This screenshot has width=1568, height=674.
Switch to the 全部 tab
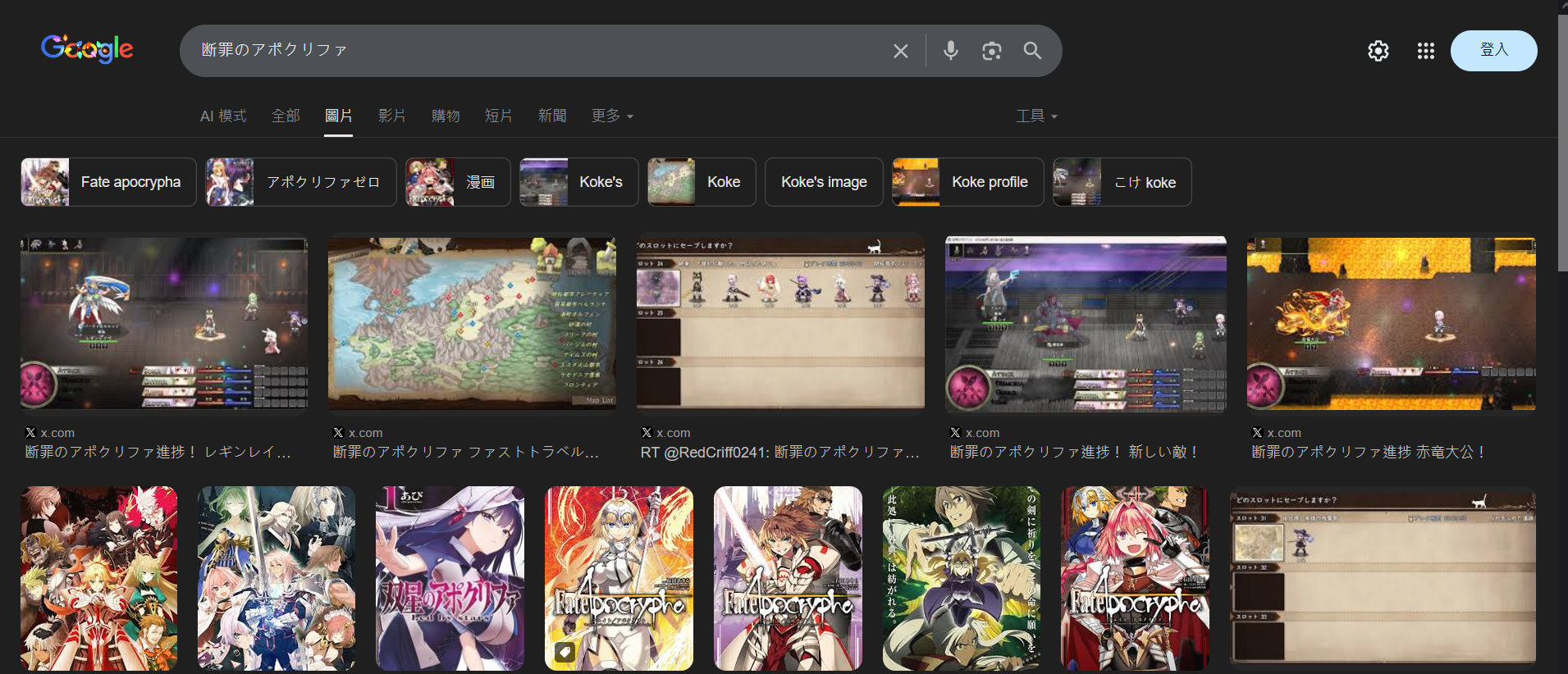[x=286, y=116]
